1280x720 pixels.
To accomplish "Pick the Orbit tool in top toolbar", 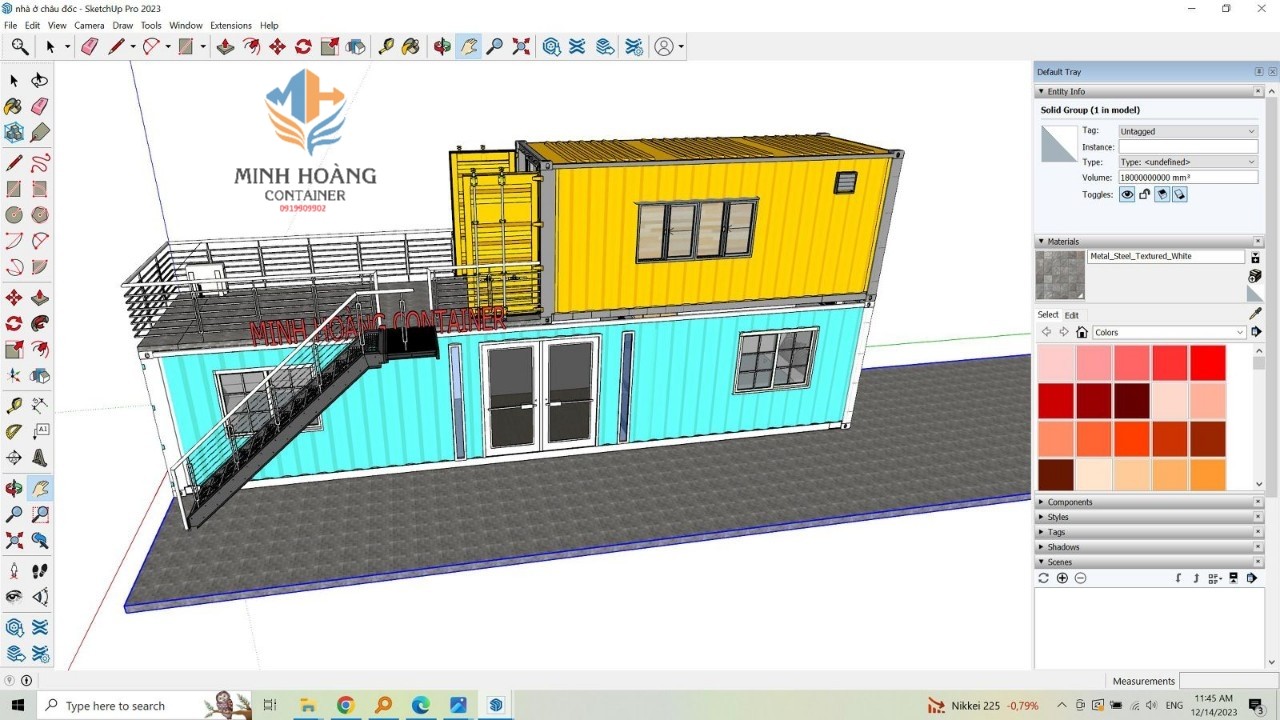I will point(442,47).
